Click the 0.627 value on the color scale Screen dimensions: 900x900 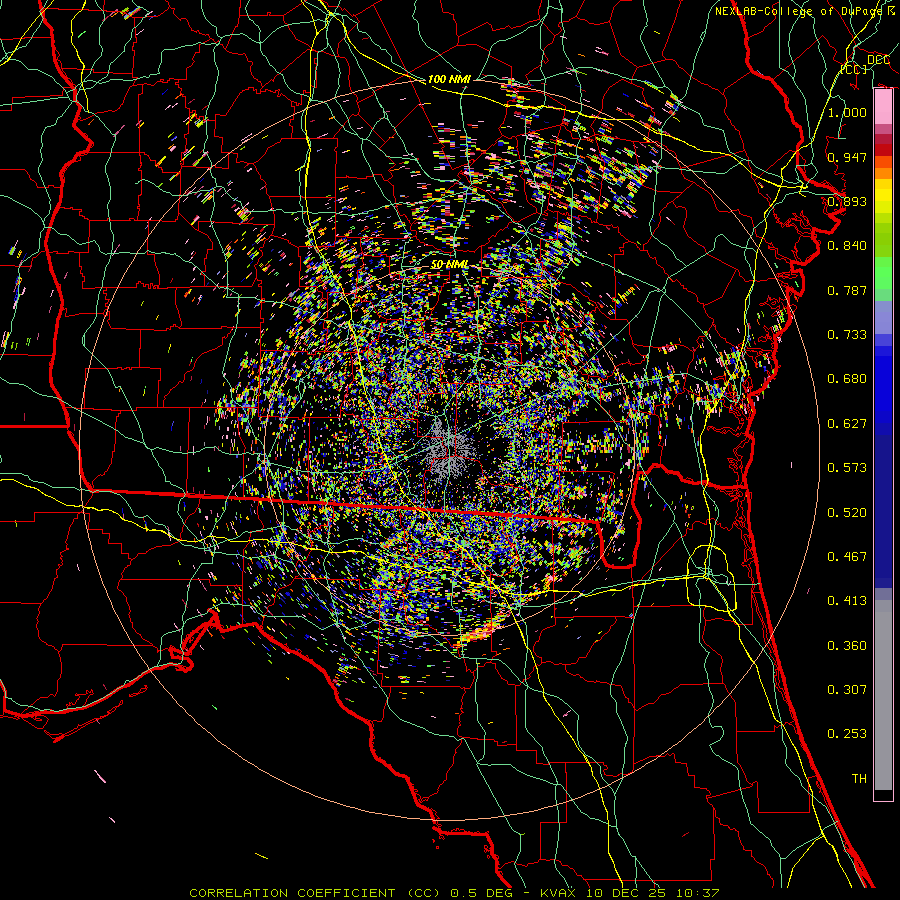click(847, 424)
